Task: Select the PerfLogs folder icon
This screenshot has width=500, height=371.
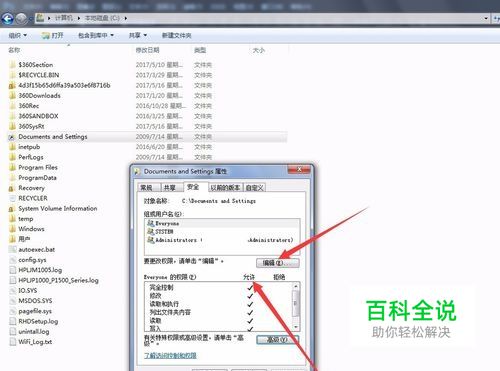Action: pyautogui.click(x=12, y=157)
